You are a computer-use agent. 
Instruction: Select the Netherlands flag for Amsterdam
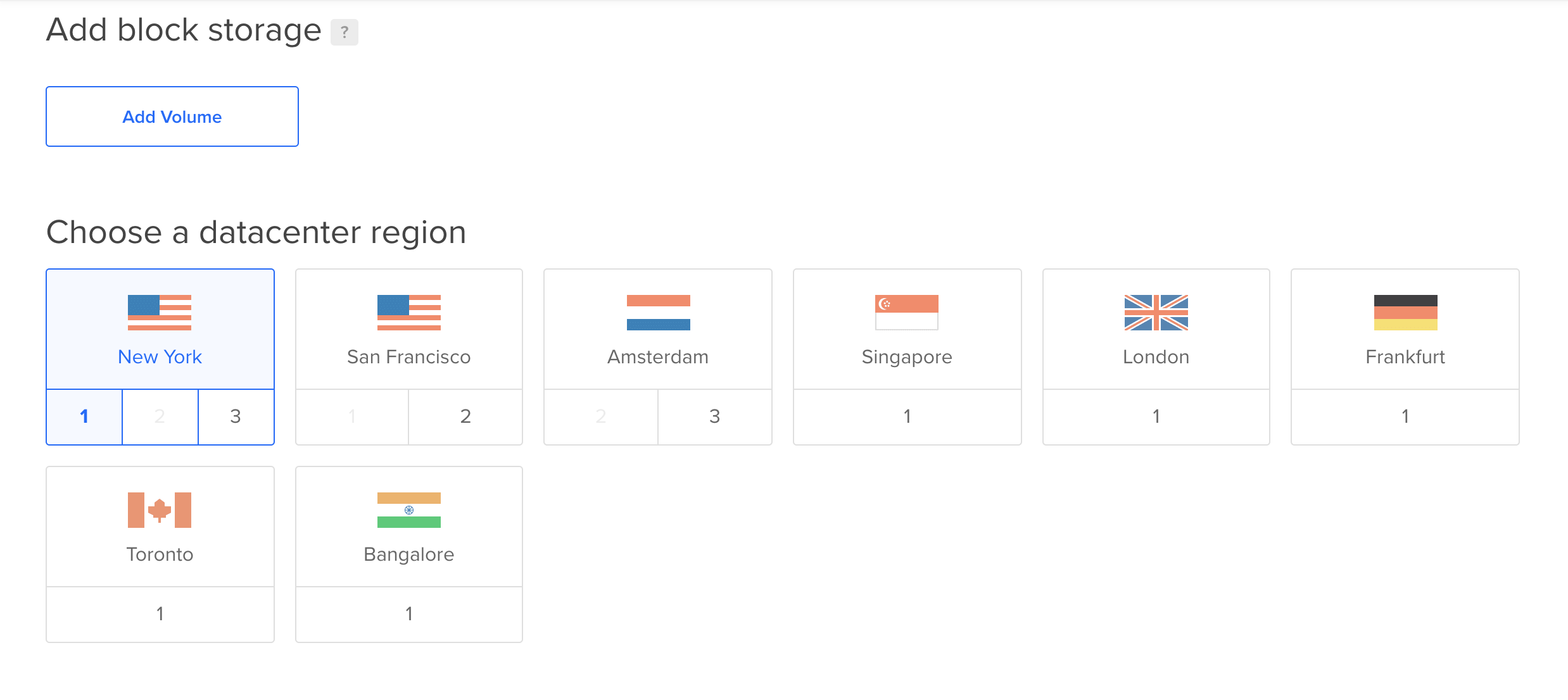[658, 313]
